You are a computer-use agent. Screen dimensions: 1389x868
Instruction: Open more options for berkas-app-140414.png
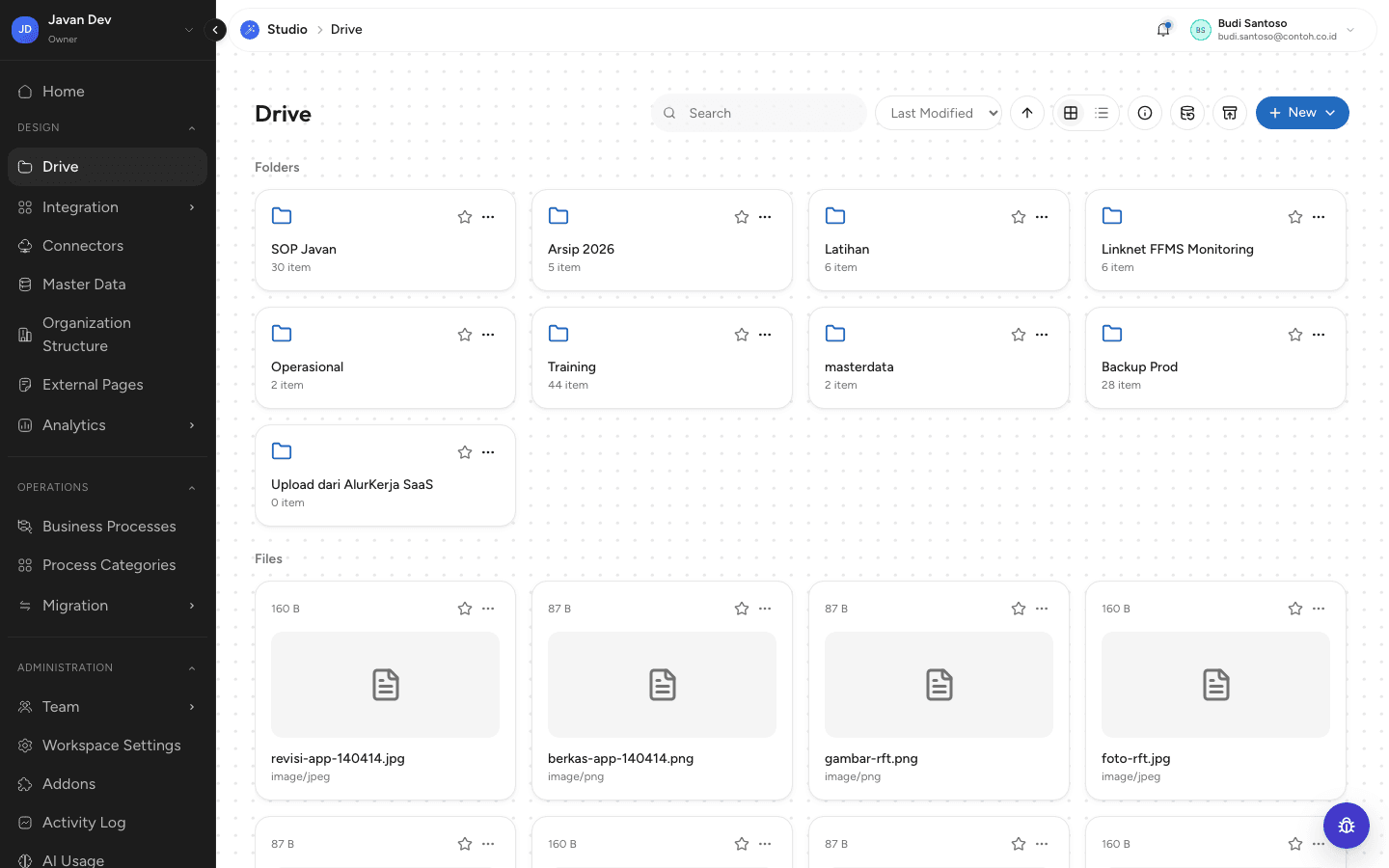click(765, 609)
